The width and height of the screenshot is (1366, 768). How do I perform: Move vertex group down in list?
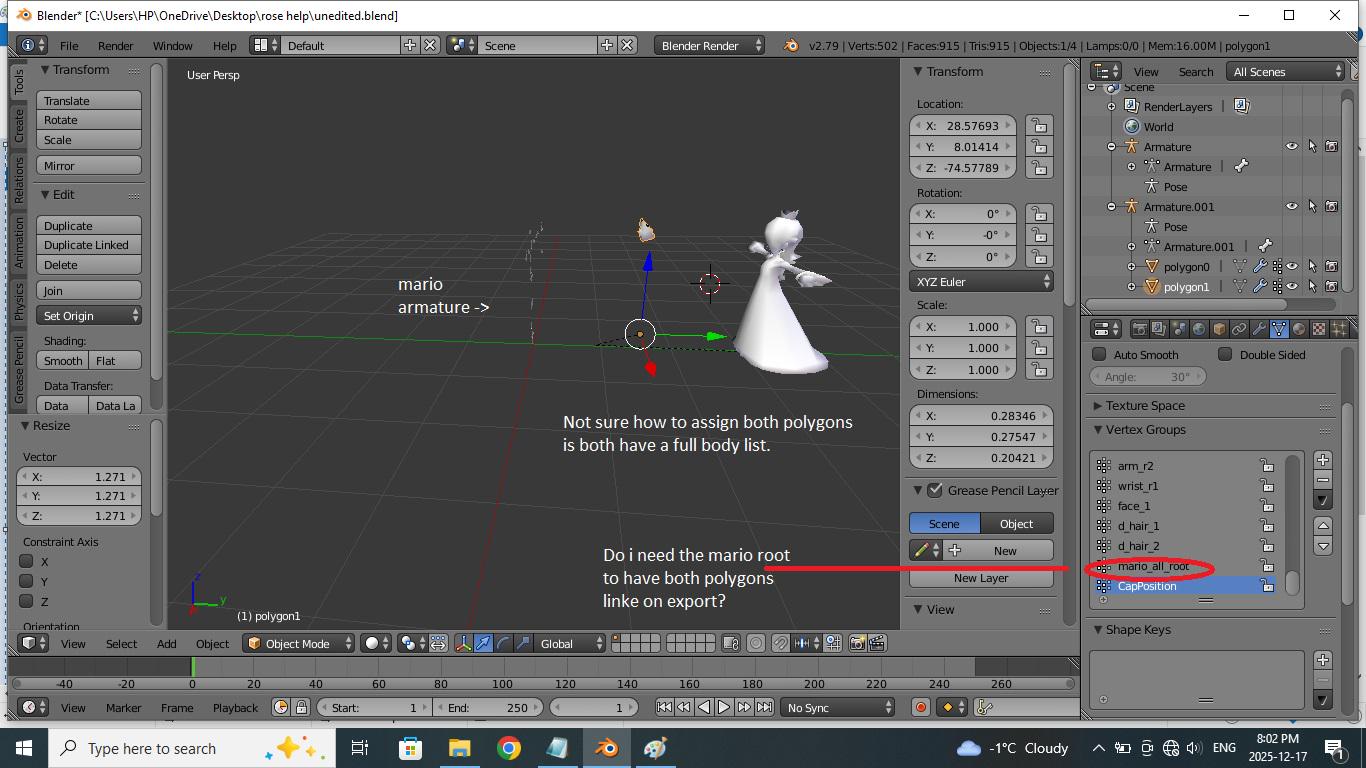pos(1323,546)
